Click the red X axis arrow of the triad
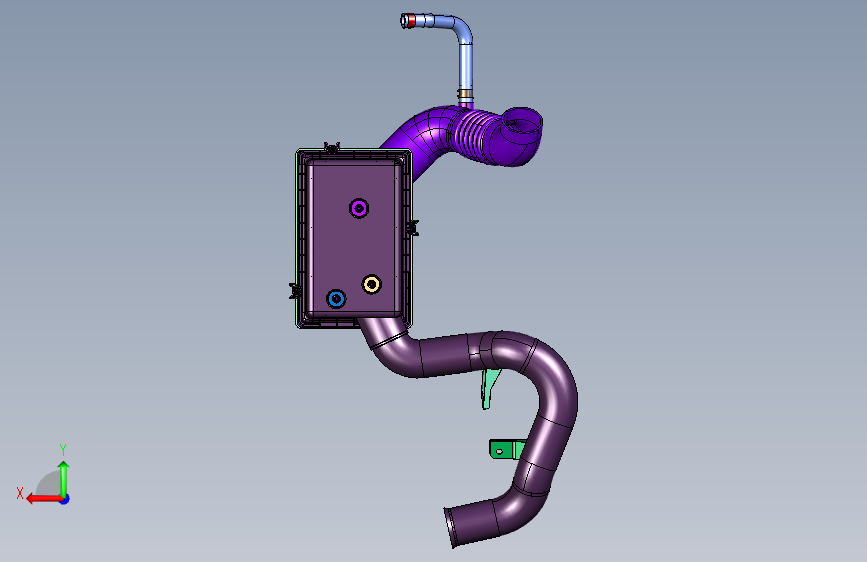 tap(44, 499)
